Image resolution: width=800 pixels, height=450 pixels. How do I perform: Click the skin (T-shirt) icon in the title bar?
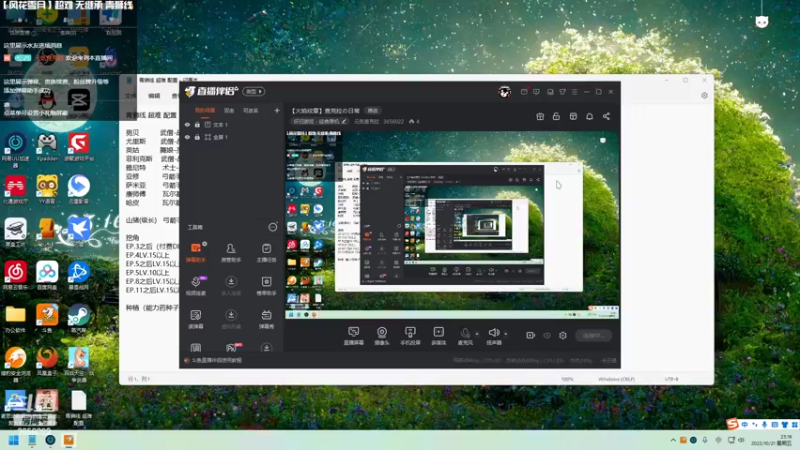(x=562, y=92)
